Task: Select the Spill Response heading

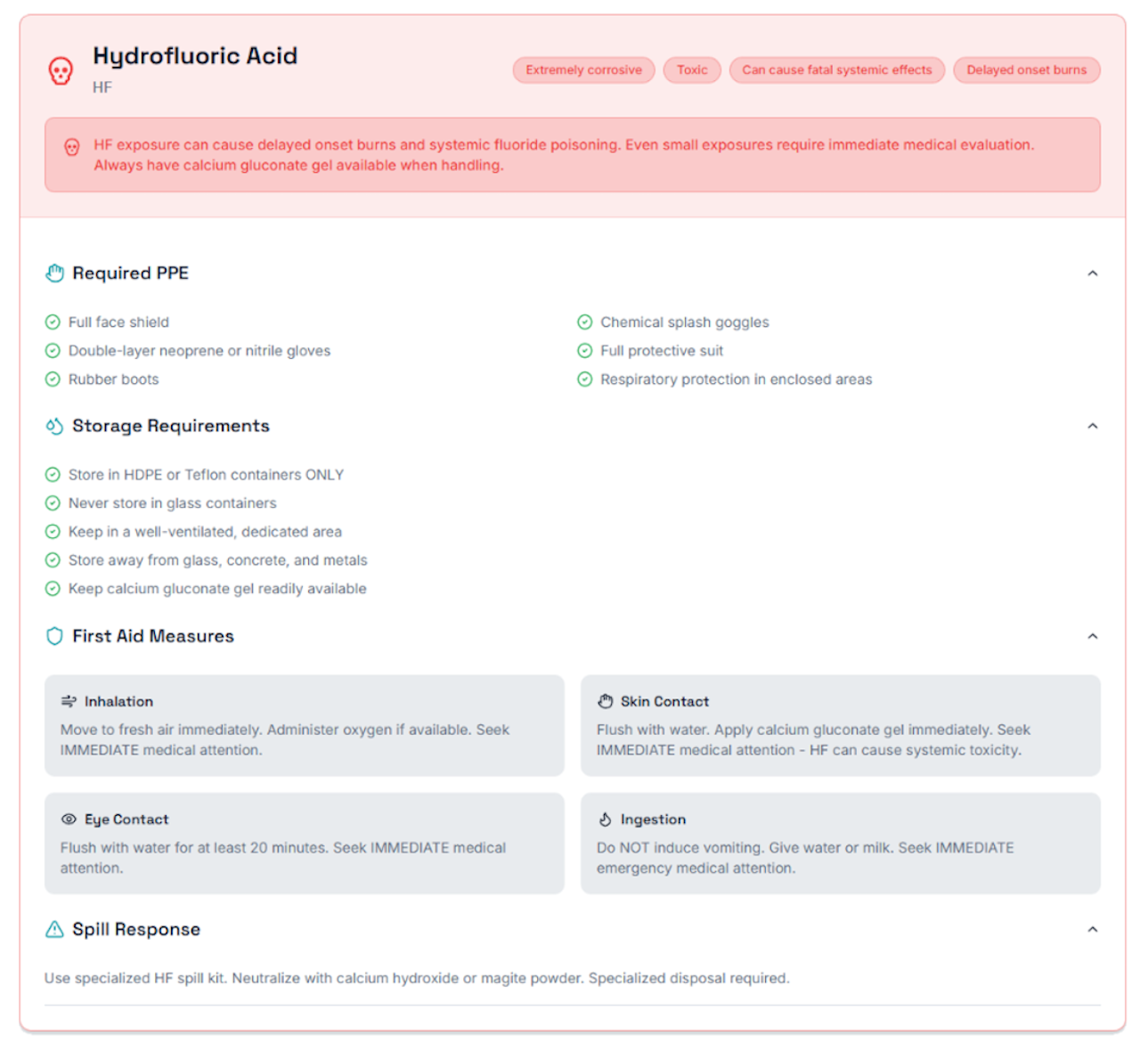Action: pyautogui.click(x=136, y=929)
